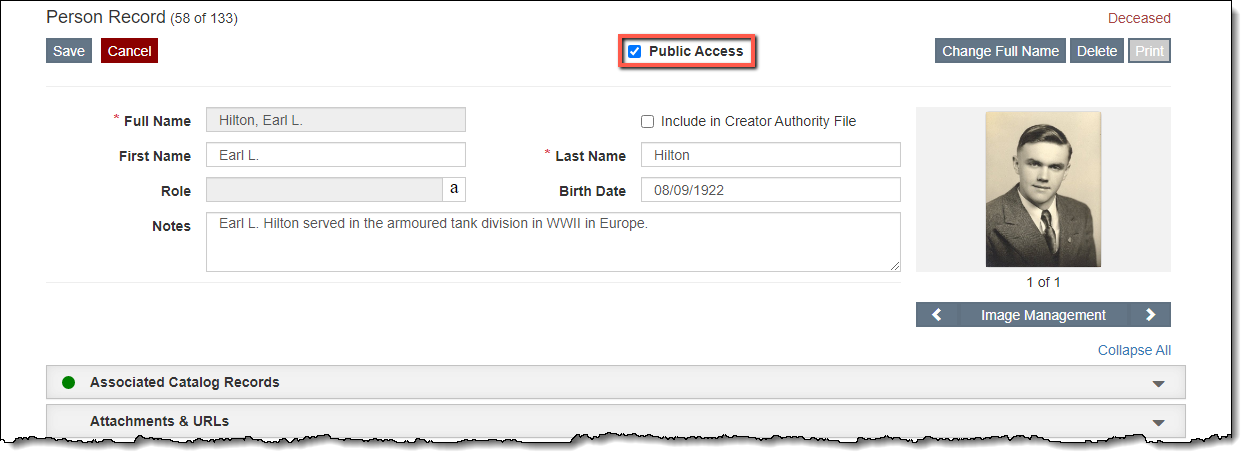Image resolution: width=1247 pixels, height=458 pixels.
Task: Click the Role authority 'a' icon
Action: pos(454,190)
